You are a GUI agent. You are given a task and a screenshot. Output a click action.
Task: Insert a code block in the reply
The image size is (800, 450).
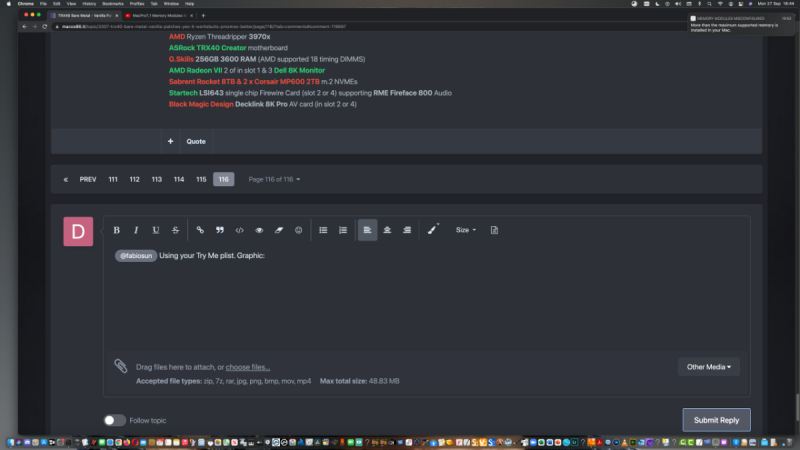(239, 230)
